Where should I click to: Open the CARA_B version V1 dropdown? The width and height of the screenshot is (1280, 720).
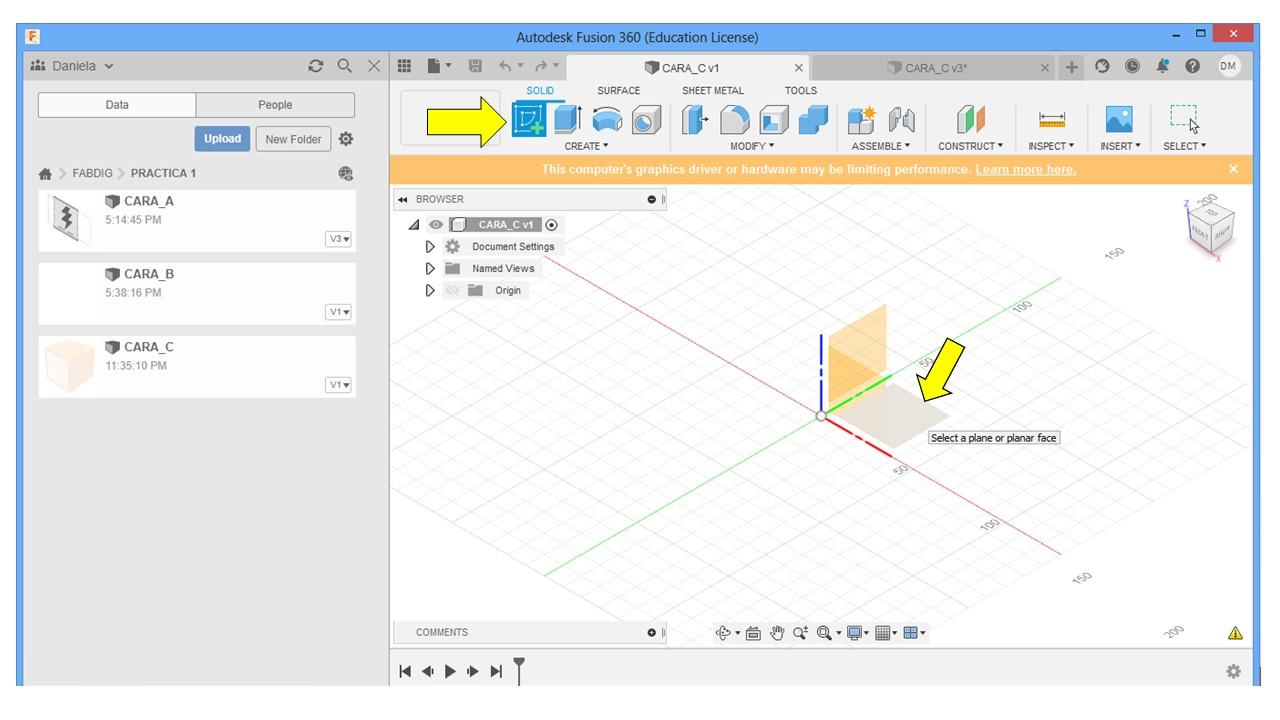(339, 312)
